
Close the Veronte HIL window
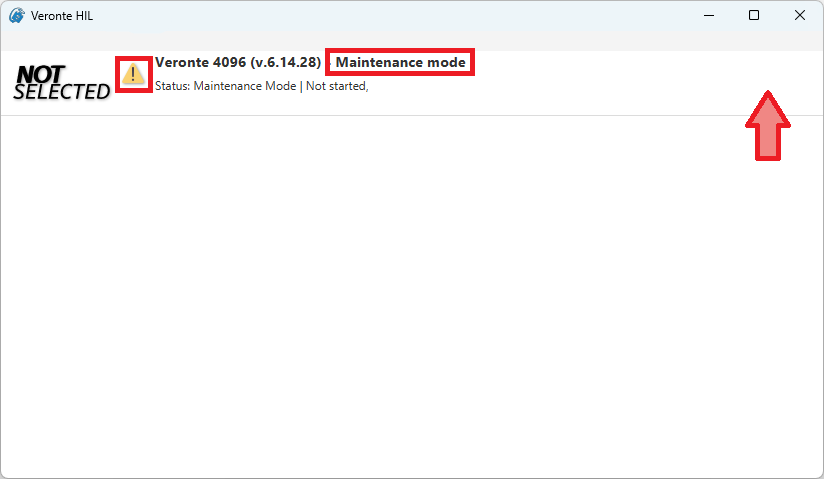(x=800, y=15)
